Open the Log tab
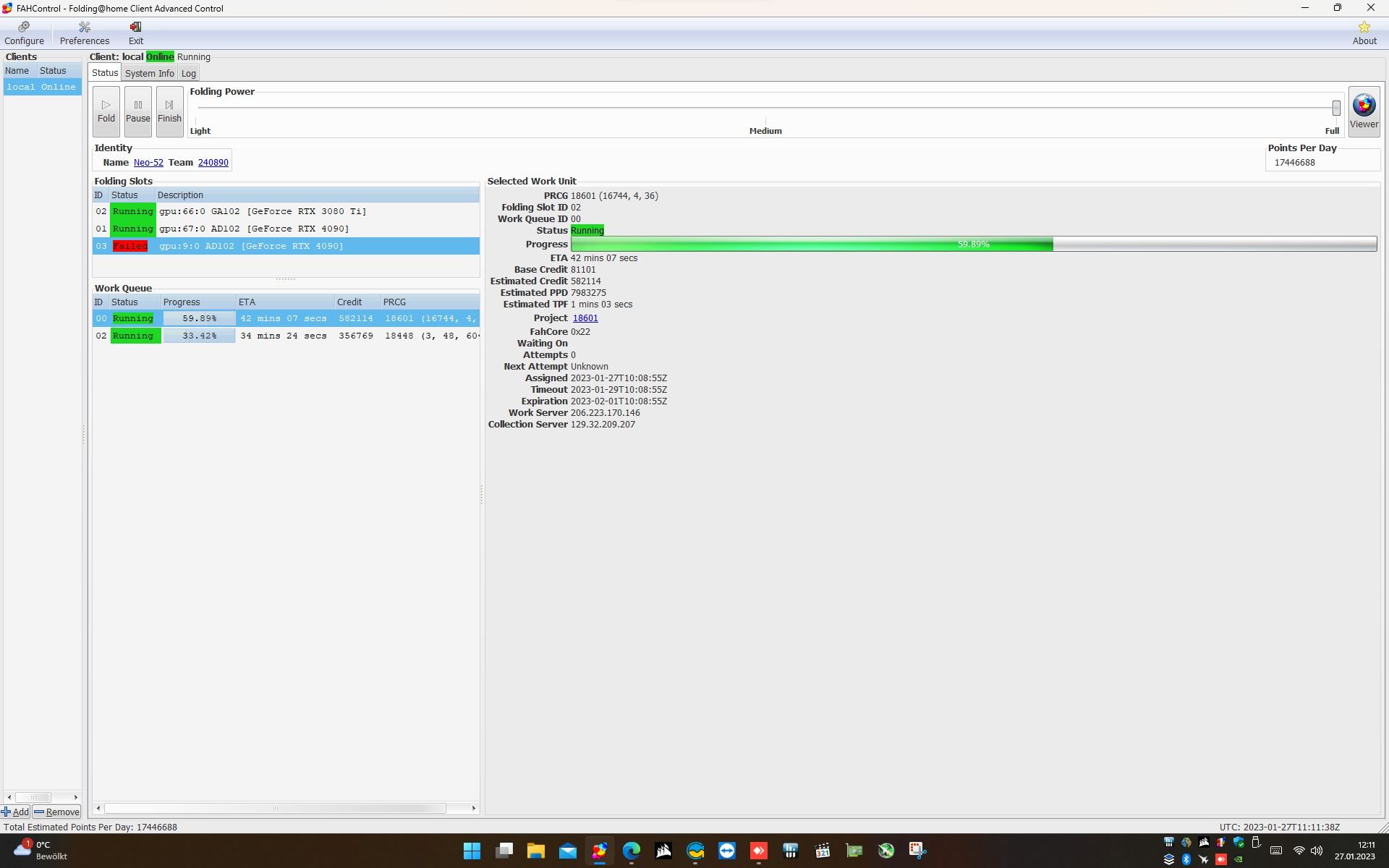The width and height of the screenshot is (1389, 868). pos(189,74)
